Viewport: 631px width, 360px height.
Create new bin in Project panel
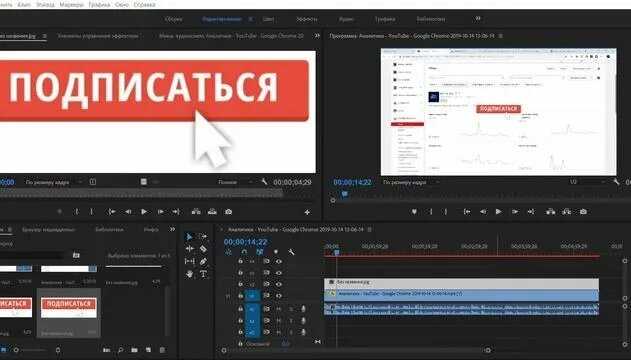[134, 350]
